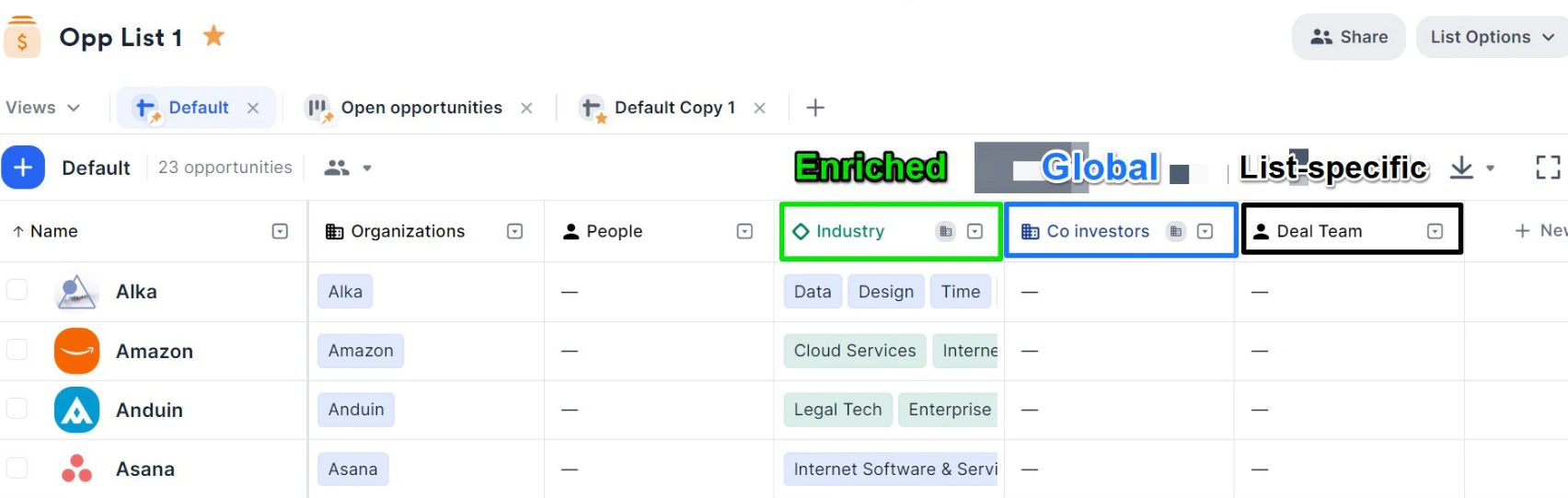Open the Alka opportunity name
The width and height of the screenshot is (1568, 498).
point(136,292)
